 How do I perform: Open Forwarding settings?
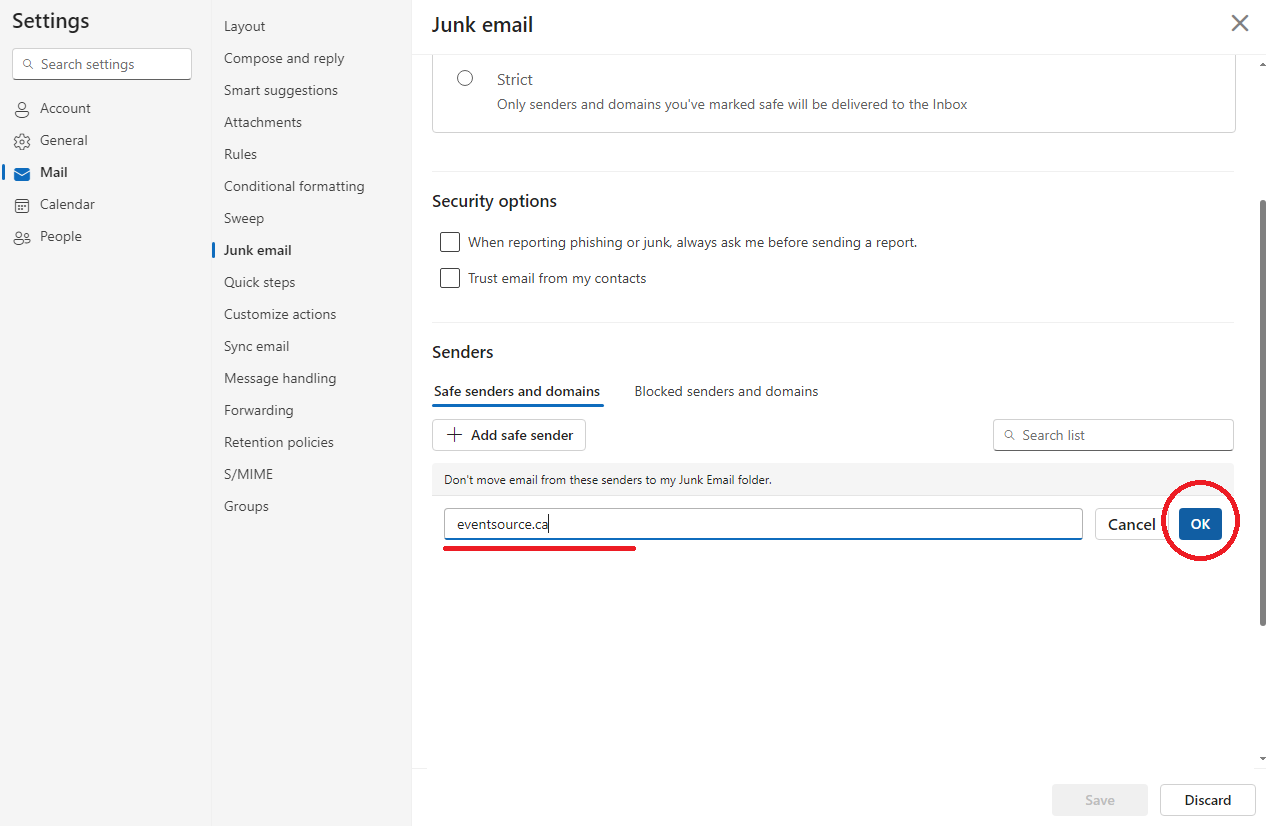pyautogui.click(x=259, y=410)
